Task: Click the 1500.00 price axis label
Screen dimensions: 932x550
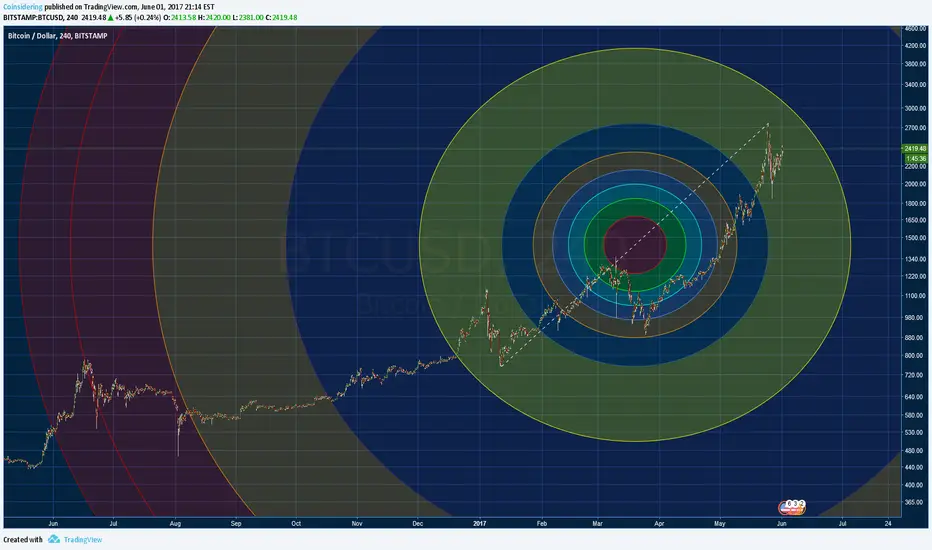Action: (x=915, y=238)
